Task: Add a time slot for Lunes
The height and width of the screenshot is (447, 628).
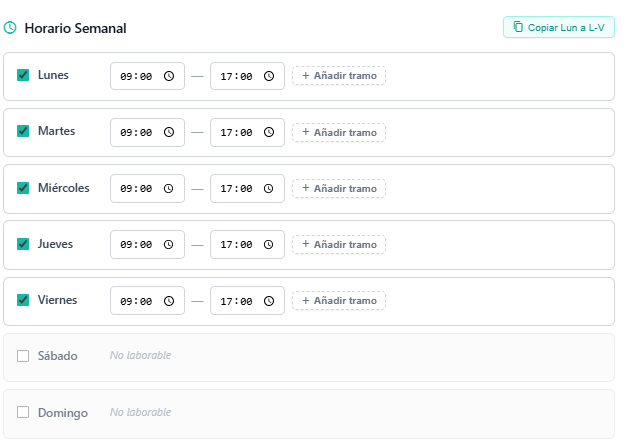Action: click(x=339, y=76)
